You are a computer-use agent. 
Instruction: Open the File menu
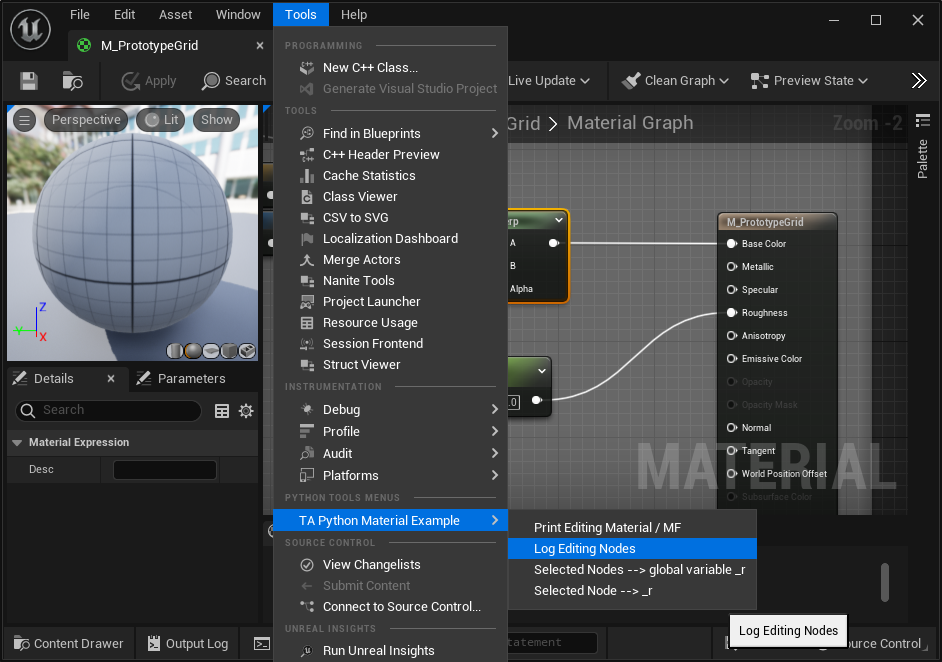79,14
